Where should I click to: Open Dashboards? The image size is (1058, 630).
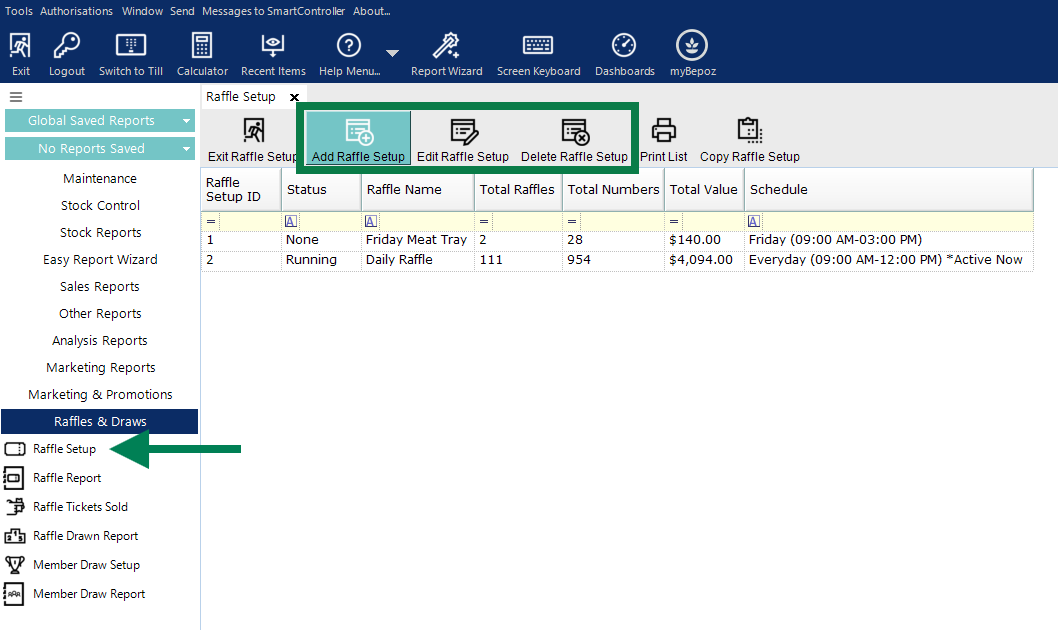[624, 53]
